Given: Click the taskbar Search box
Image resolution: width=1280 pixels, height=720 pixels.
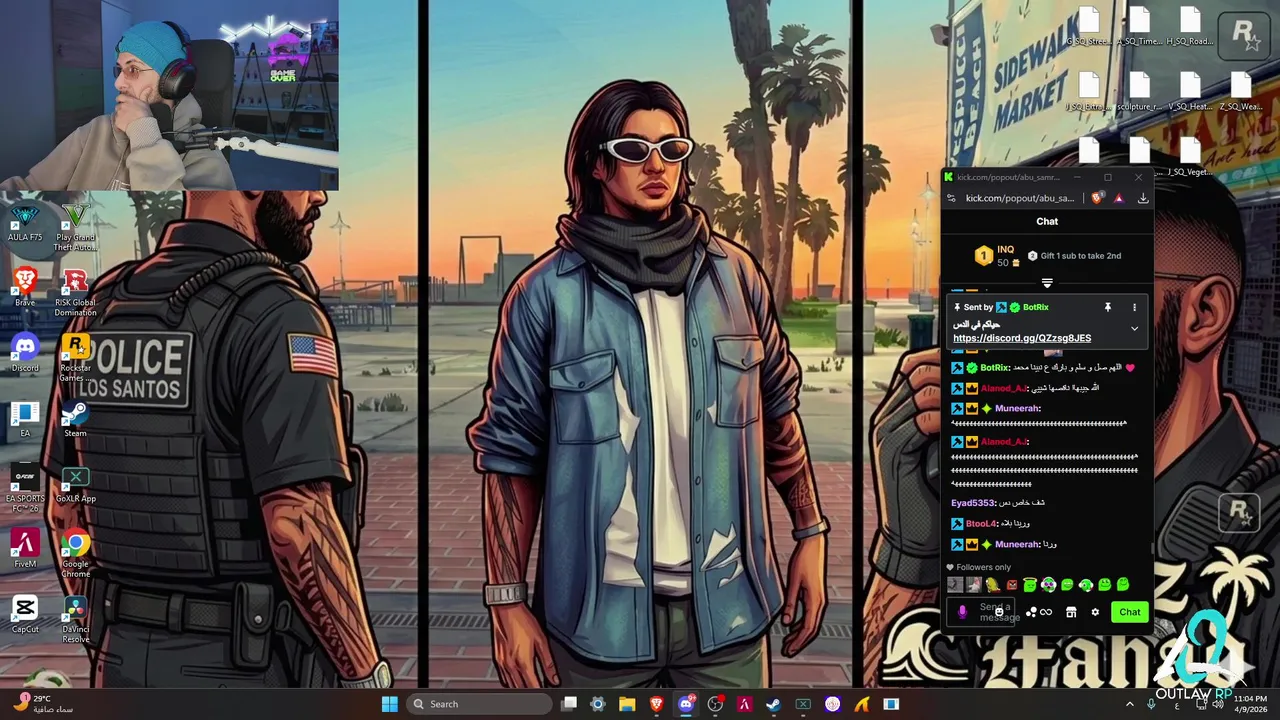Looking at the screenshot, I should (x=480, y=704).
